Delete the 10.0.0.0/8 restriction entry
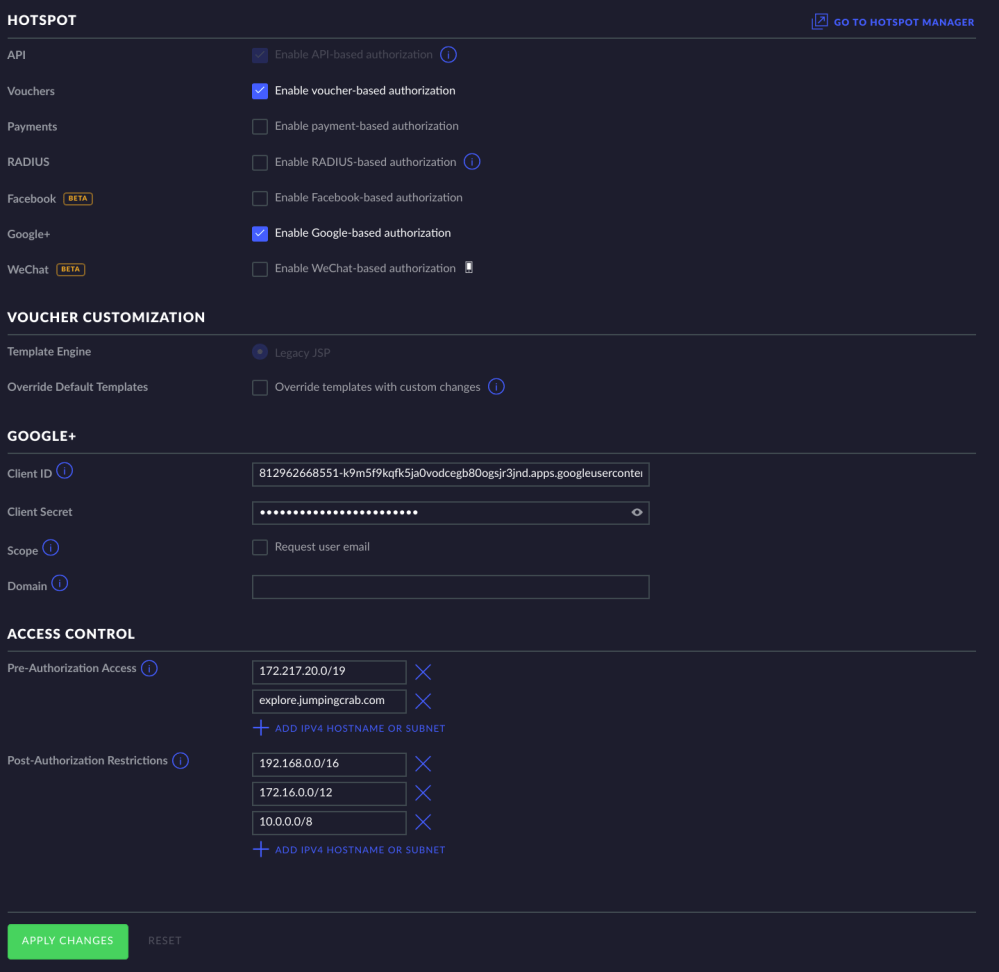This screenshot has width=999, height=972. (423, 822)
